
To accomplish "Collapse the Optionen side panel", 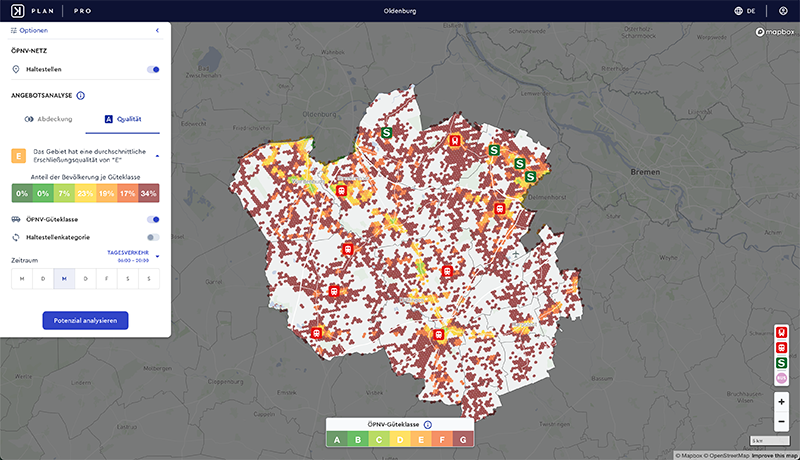I will 157,32.
